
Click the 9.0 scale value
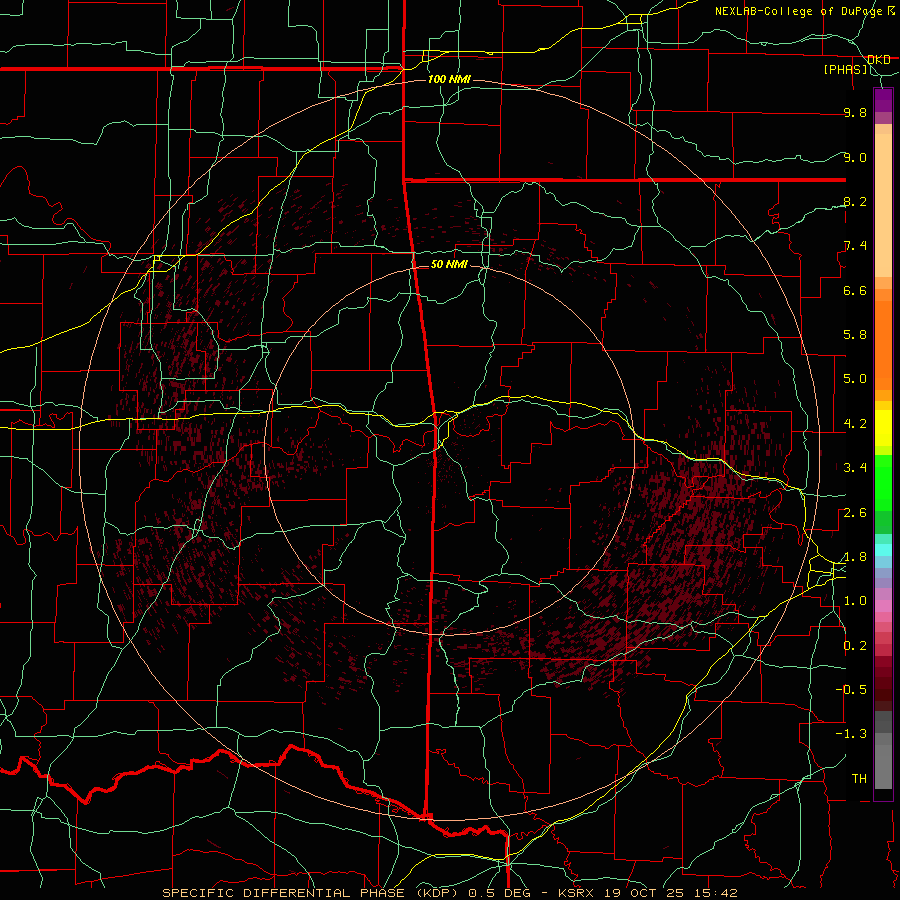click(x=855, y=157)
